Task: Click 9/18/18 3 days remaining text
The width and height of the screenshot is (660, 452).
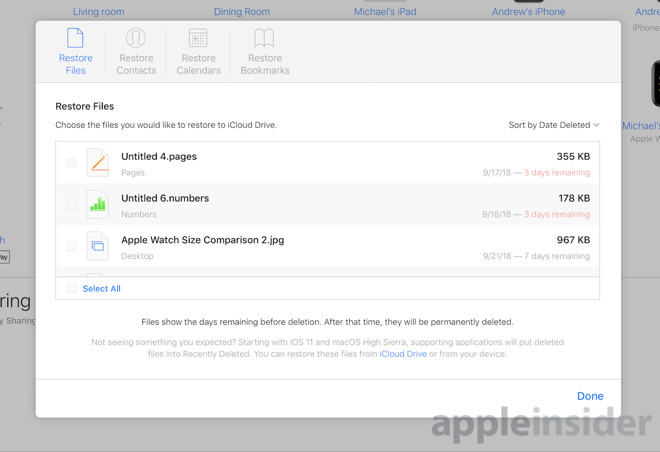Action: tap(536, 214)
